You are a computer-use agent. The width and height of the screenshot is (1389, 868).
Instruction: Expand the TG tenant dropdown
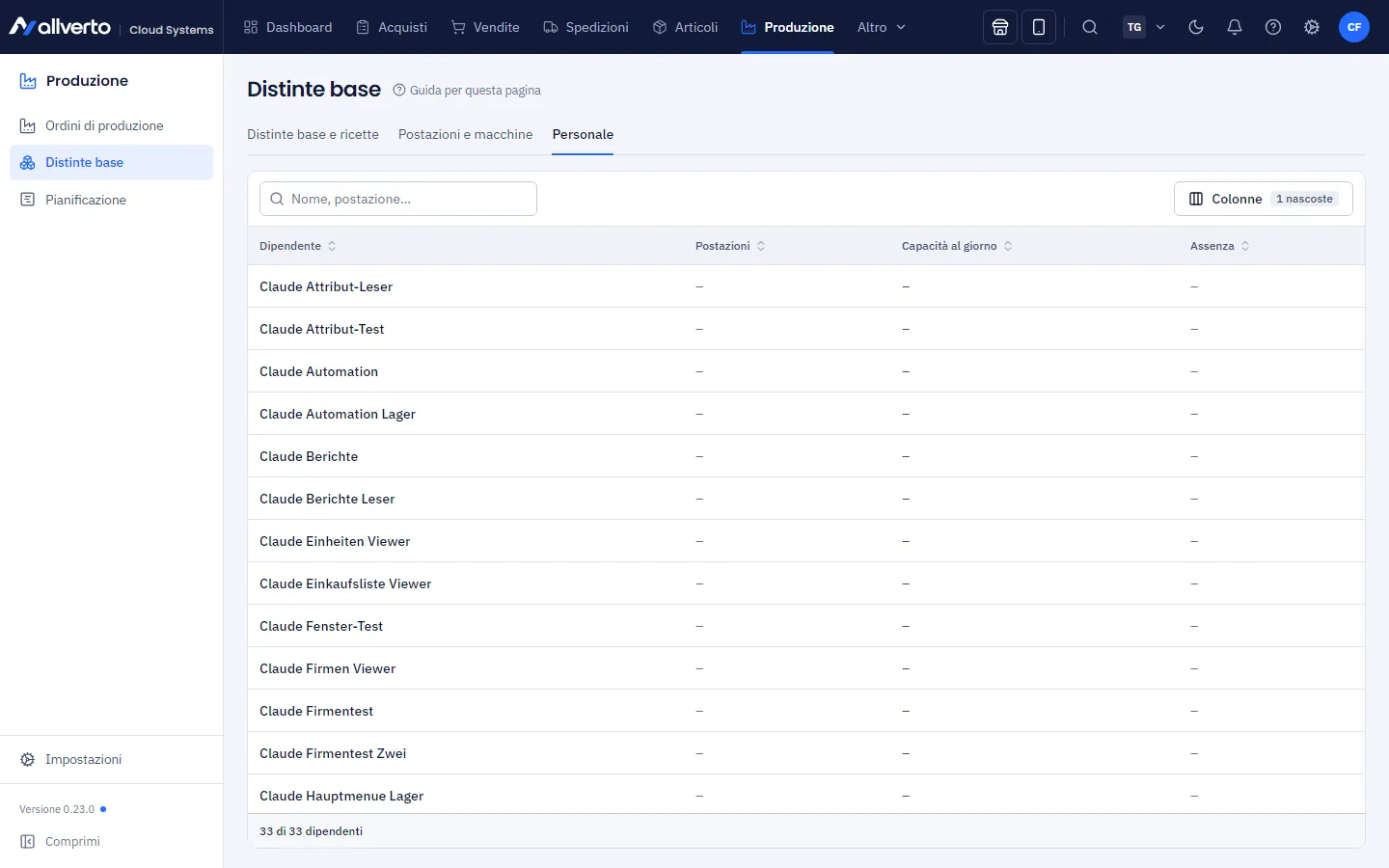pos(1145,27)
